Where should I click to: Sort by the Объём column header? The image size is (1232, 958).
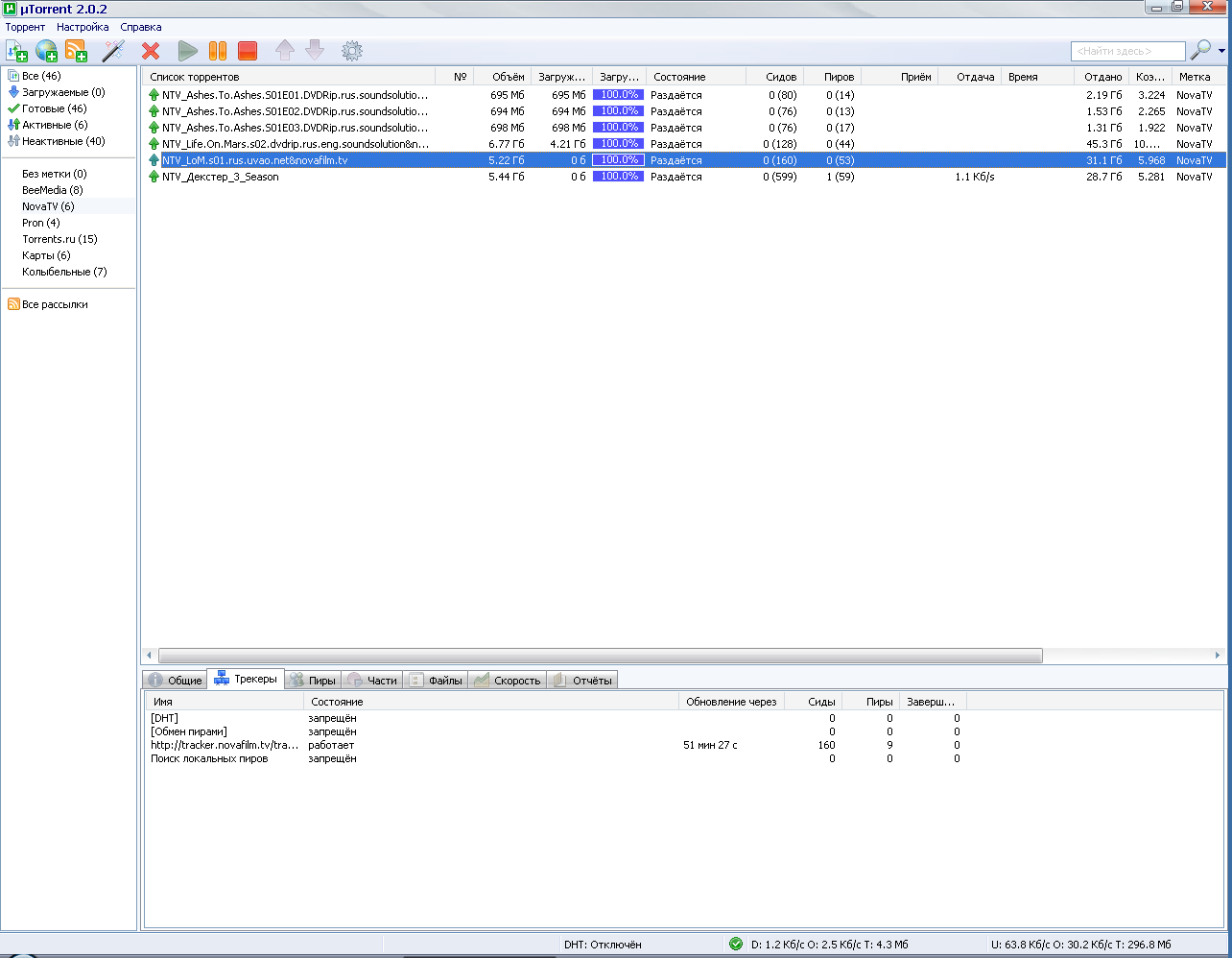502,77
